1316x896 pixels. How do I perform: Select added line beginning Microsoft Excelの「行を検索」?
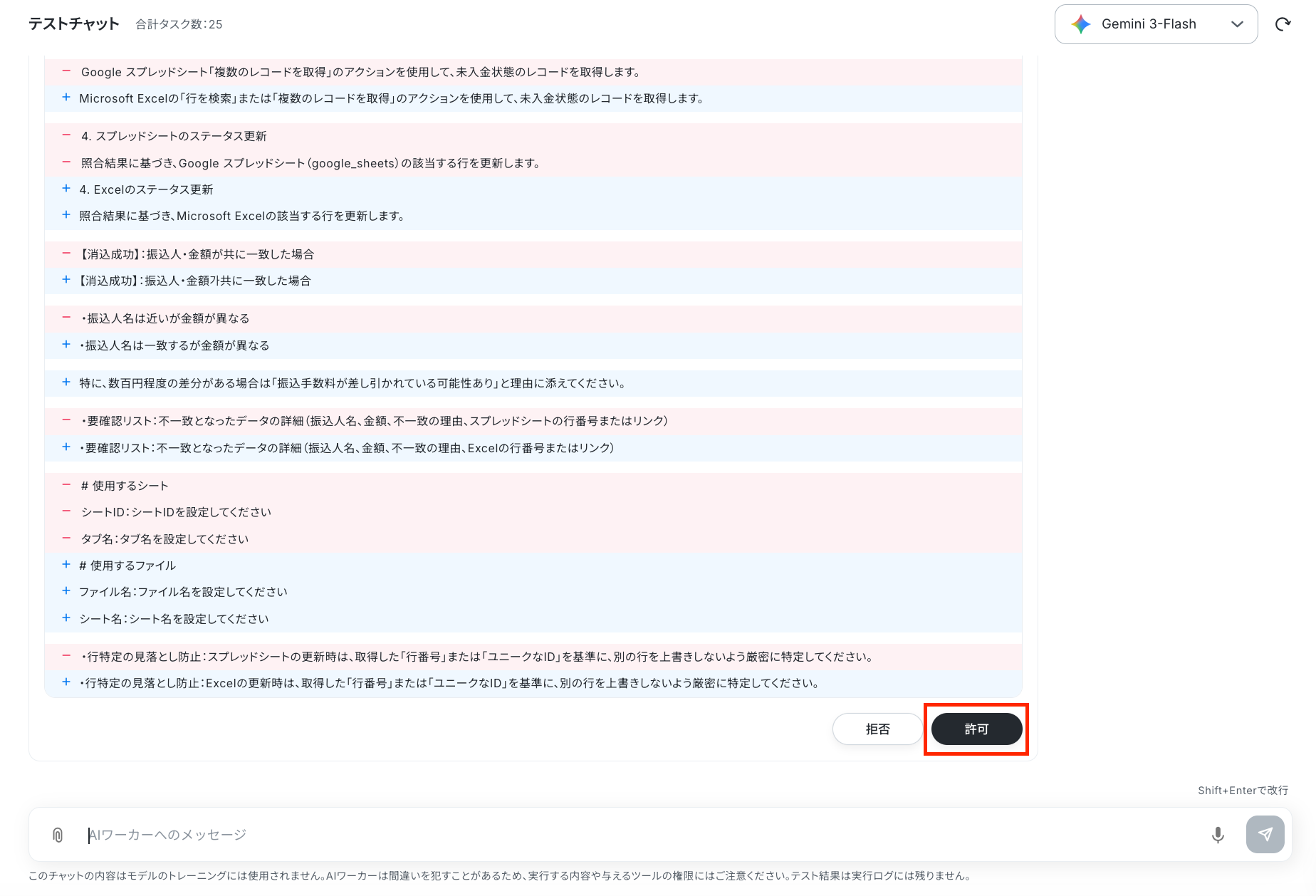[x=533, y=98]
